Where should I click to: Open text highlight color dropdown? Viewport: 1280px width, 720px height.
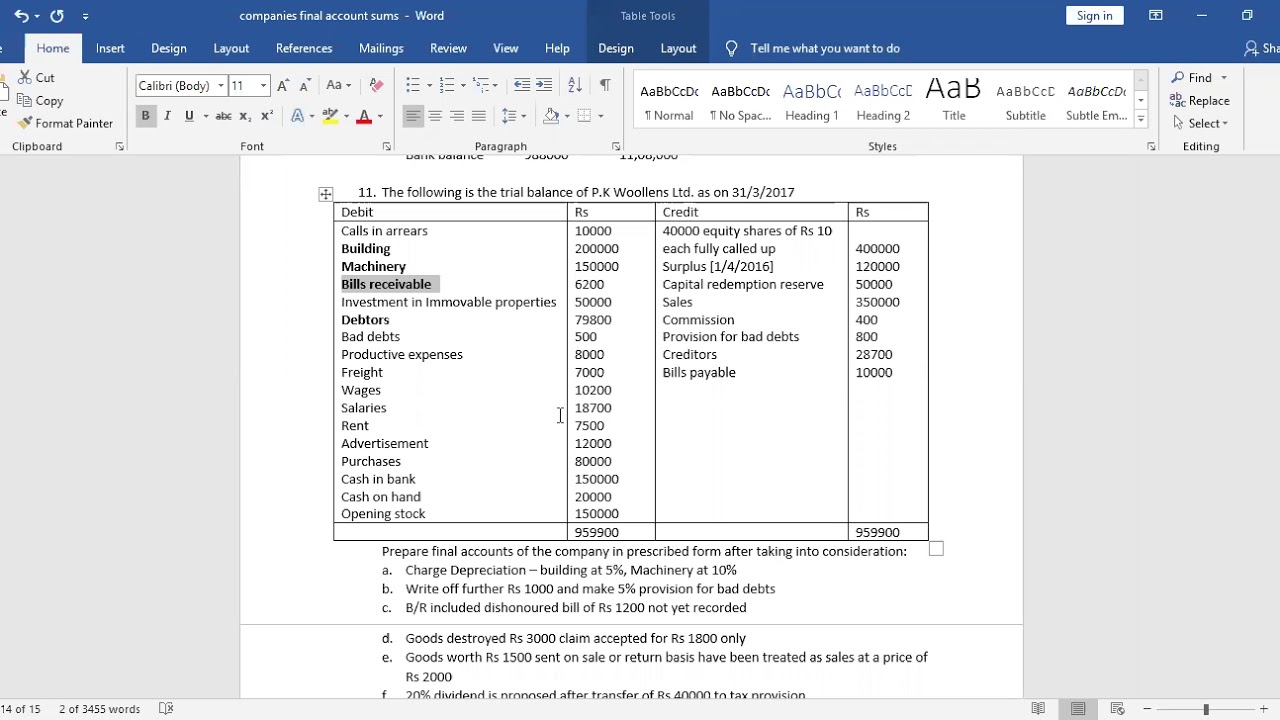[346, 116]
